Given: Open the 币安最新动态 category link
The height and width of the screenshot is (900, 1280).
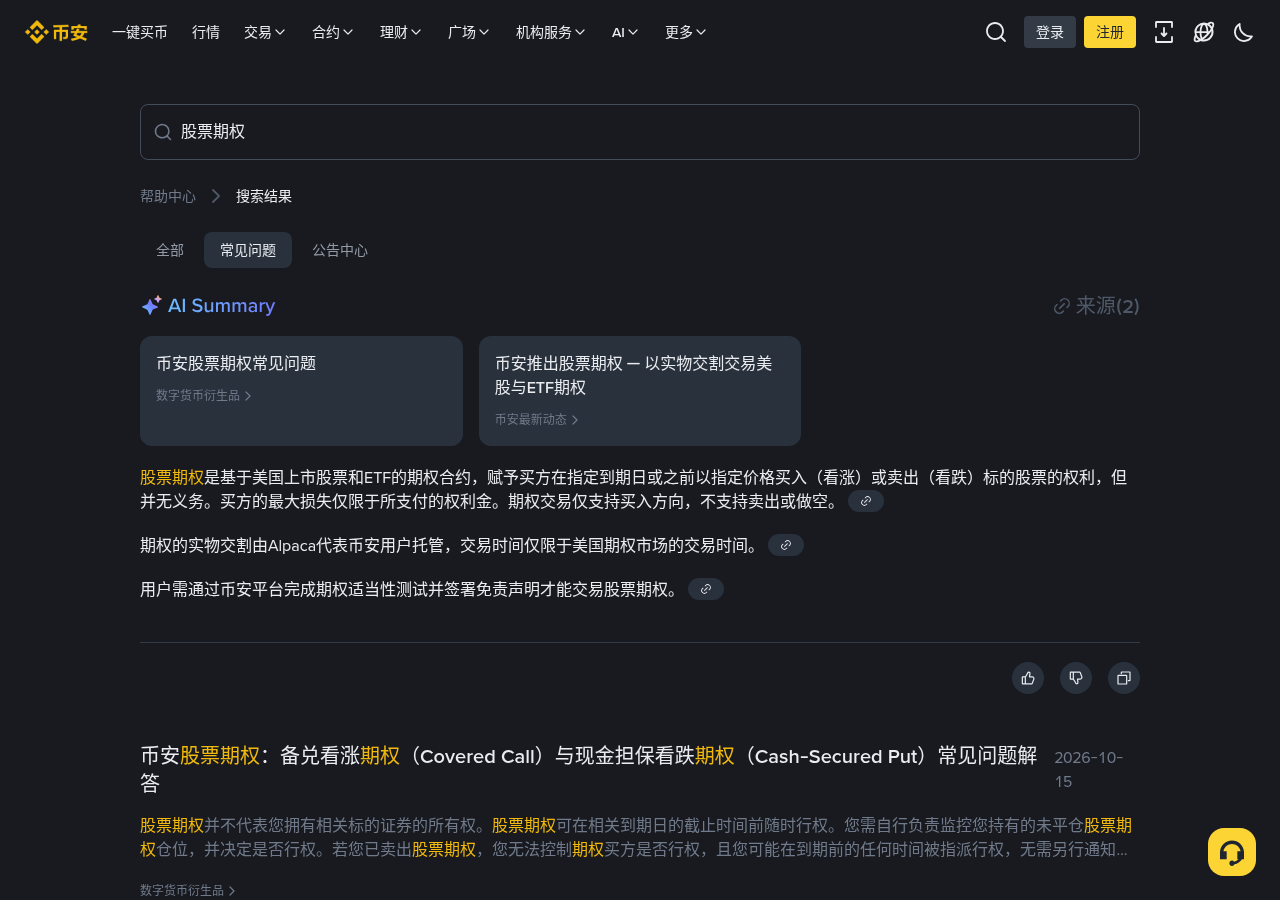Looking at the screenshot, I should tap(537, 420).
